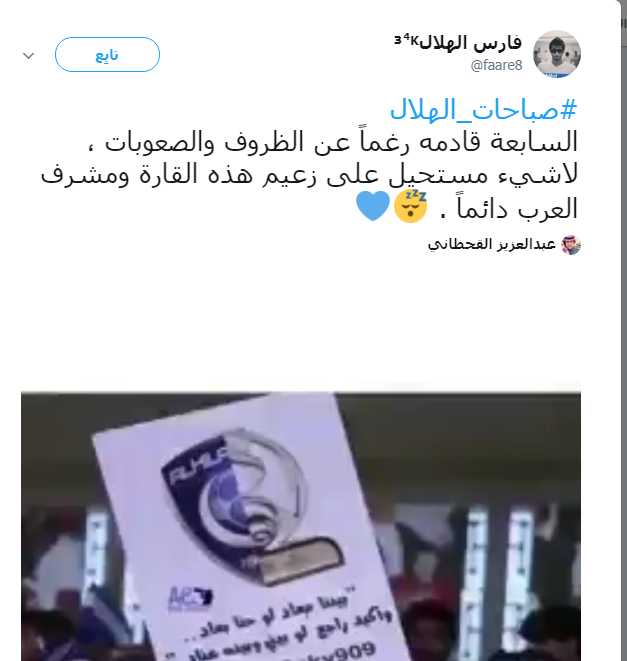Click the small avatar beside عبدالعزيز القحطاني
The width and height of the screenshot is (627, 661).
tap(571, 245)
